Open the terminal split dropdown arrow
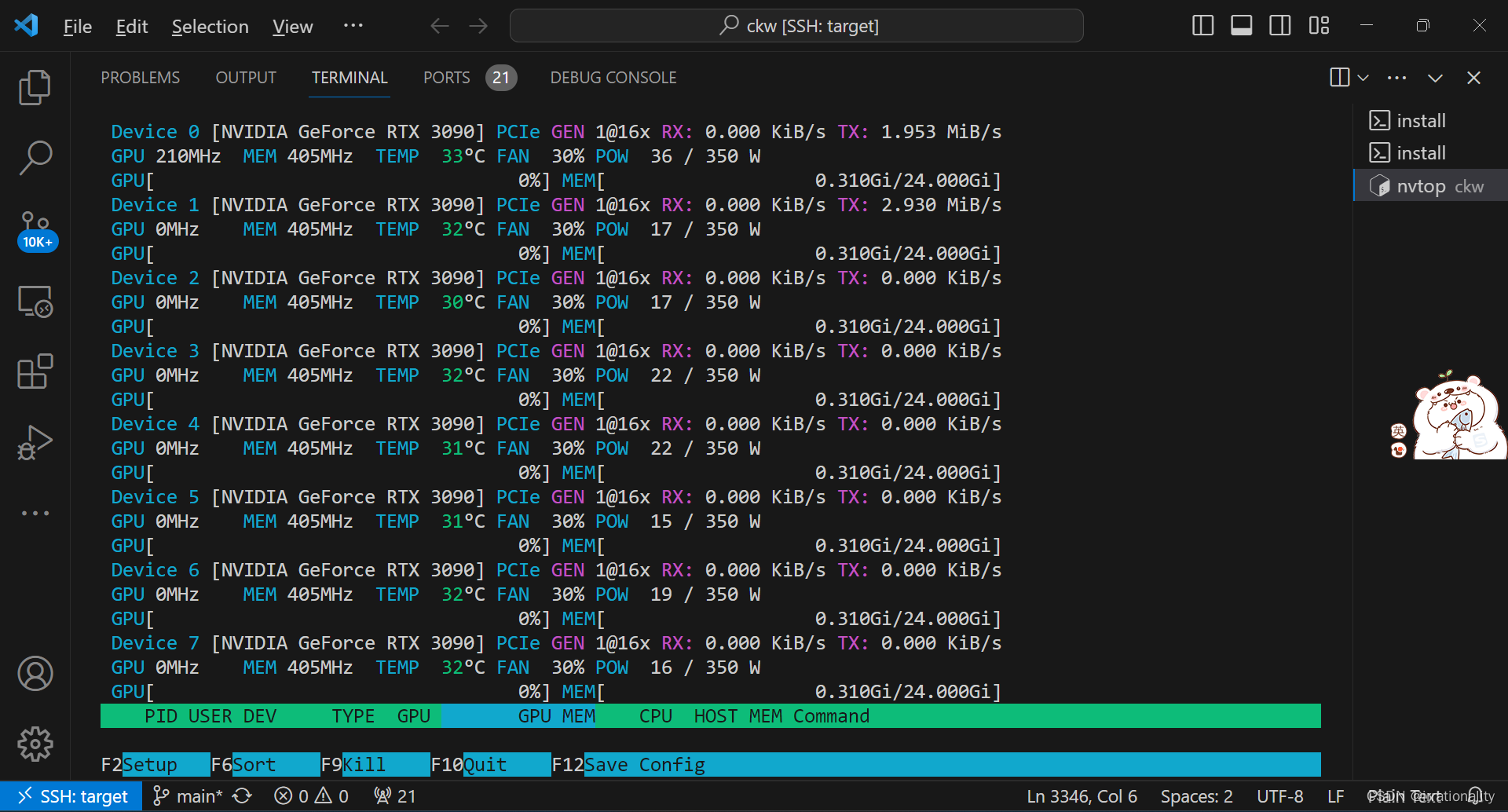 (1363, 78)
